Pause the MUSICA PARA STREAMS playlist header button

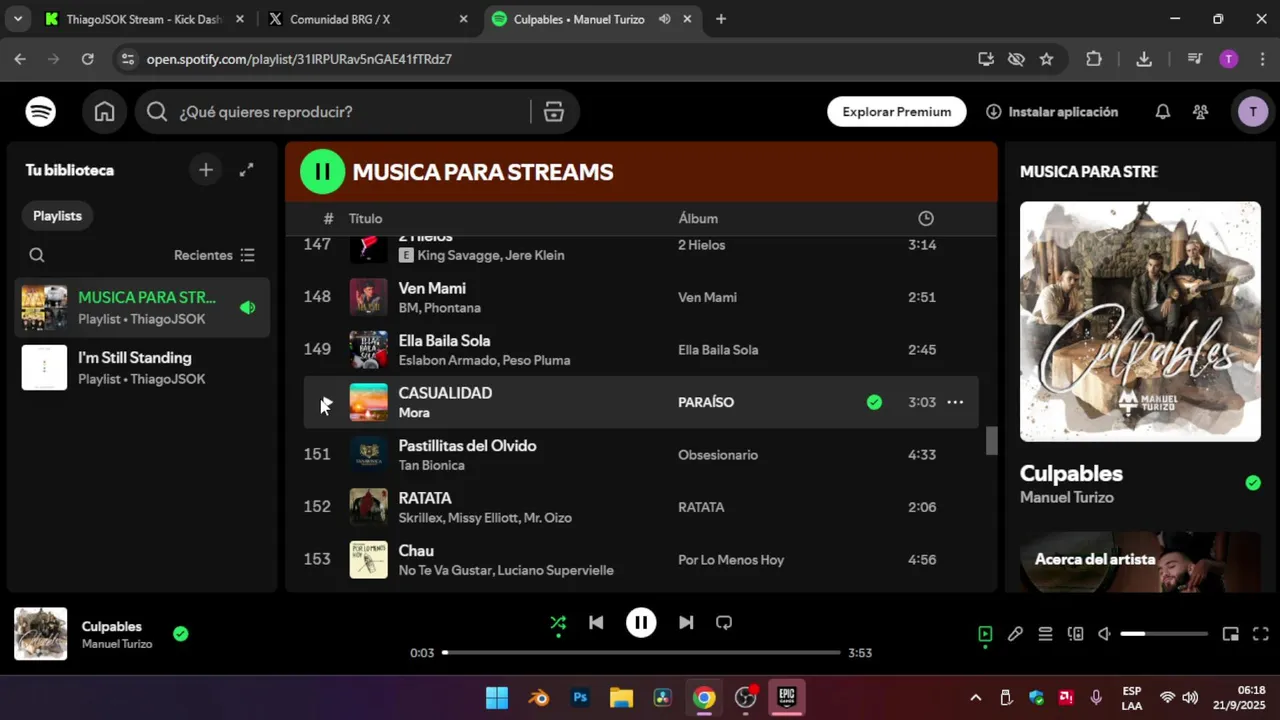[x=322, y=171]
